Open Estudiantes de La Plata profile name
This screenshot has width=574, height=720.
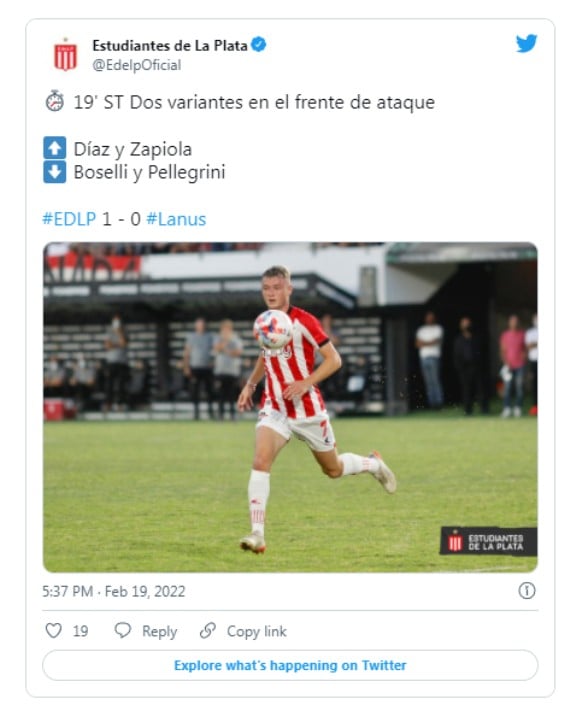tap(170, 45)
